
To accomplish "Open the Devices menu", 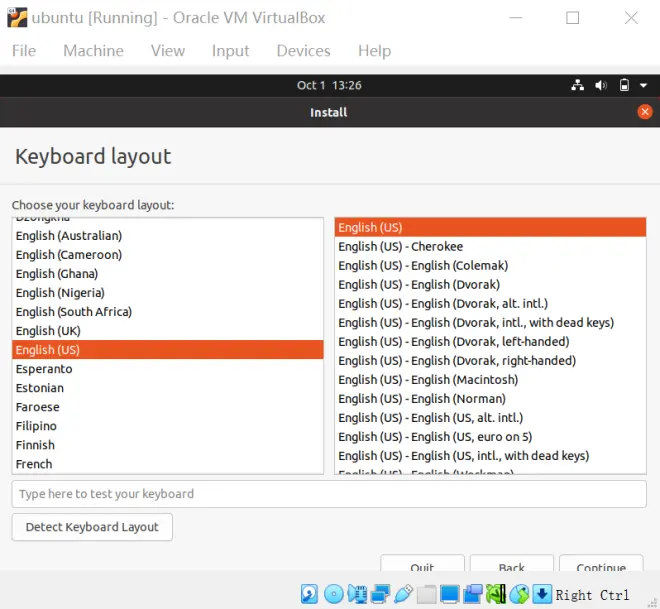I will pos(303,51).
